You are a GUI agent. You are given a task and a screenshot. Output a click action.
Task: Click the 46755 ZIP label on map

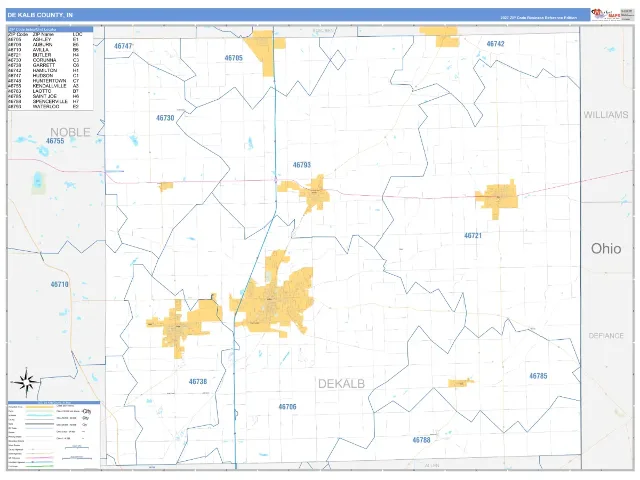[55, 141]
